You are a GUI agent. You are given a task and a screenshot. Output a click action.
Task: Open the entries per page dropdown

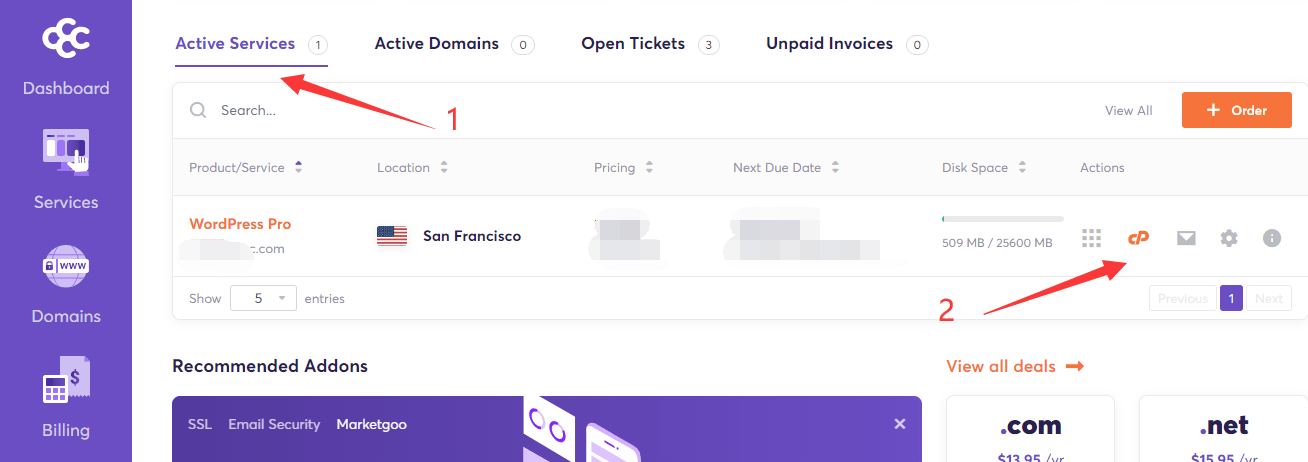coord(264,298)
